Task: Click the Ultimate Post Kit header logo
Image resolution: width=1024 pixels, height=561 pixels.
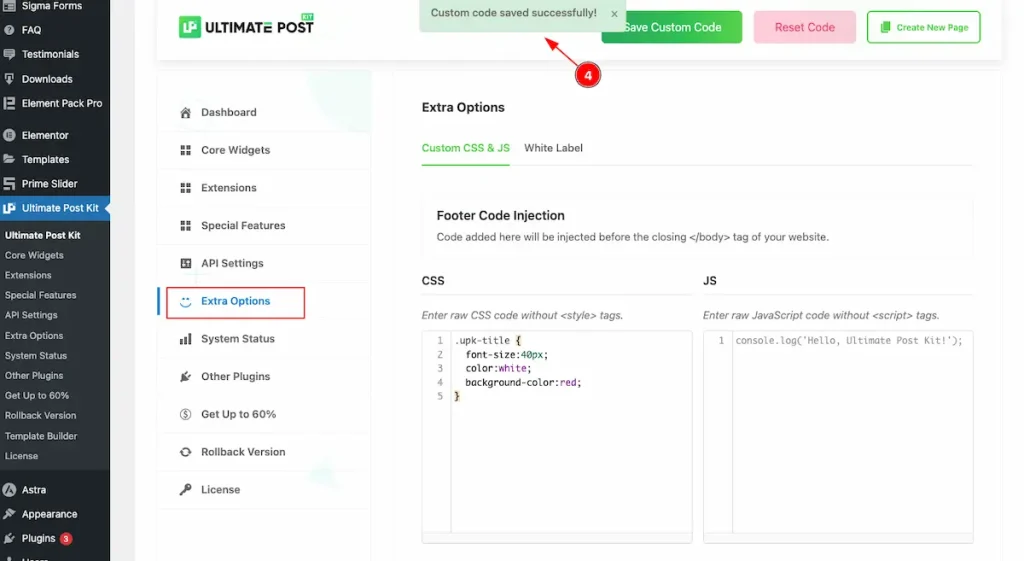Action: click(246, 27)
